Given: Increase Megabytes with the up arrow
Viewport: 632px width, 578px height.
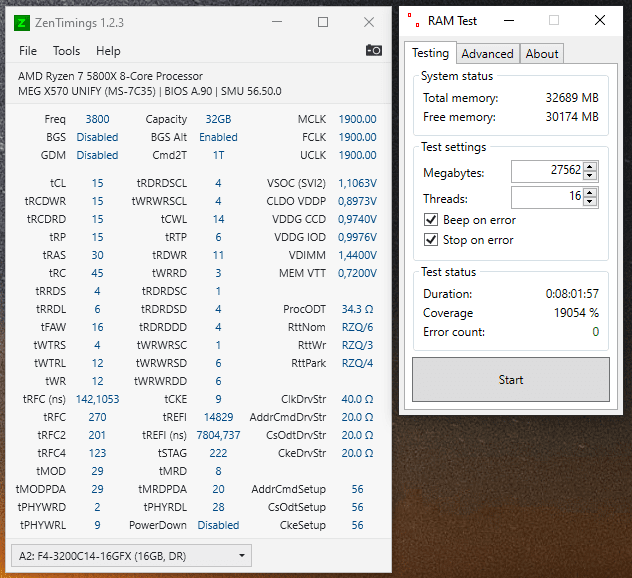Looking at the screenshot, I should 590,166.
